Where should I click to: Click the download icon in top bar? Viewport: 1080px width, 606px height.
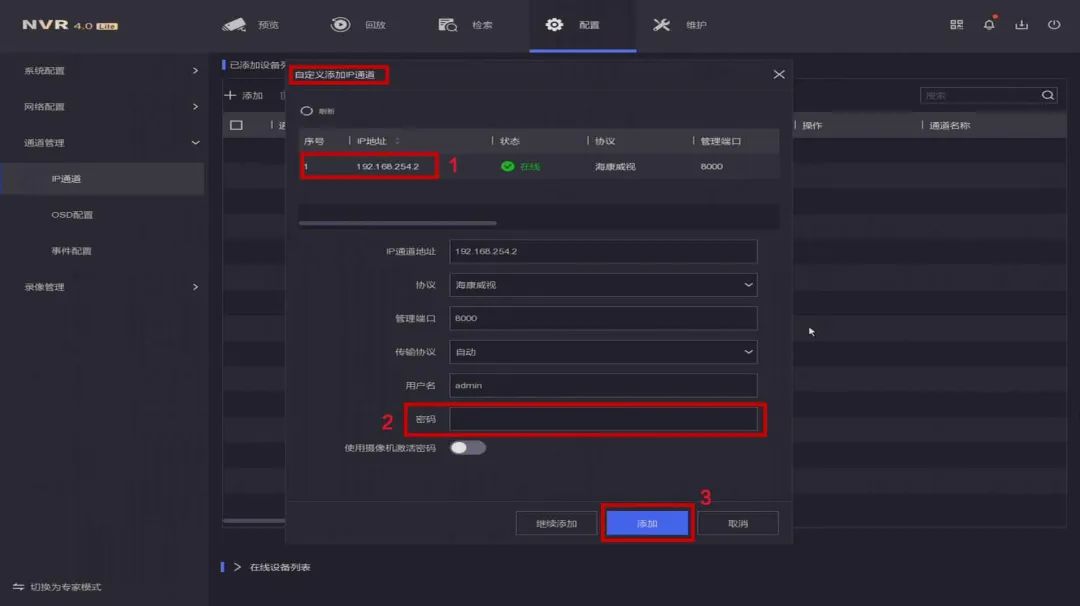[x=1021, y=25]
